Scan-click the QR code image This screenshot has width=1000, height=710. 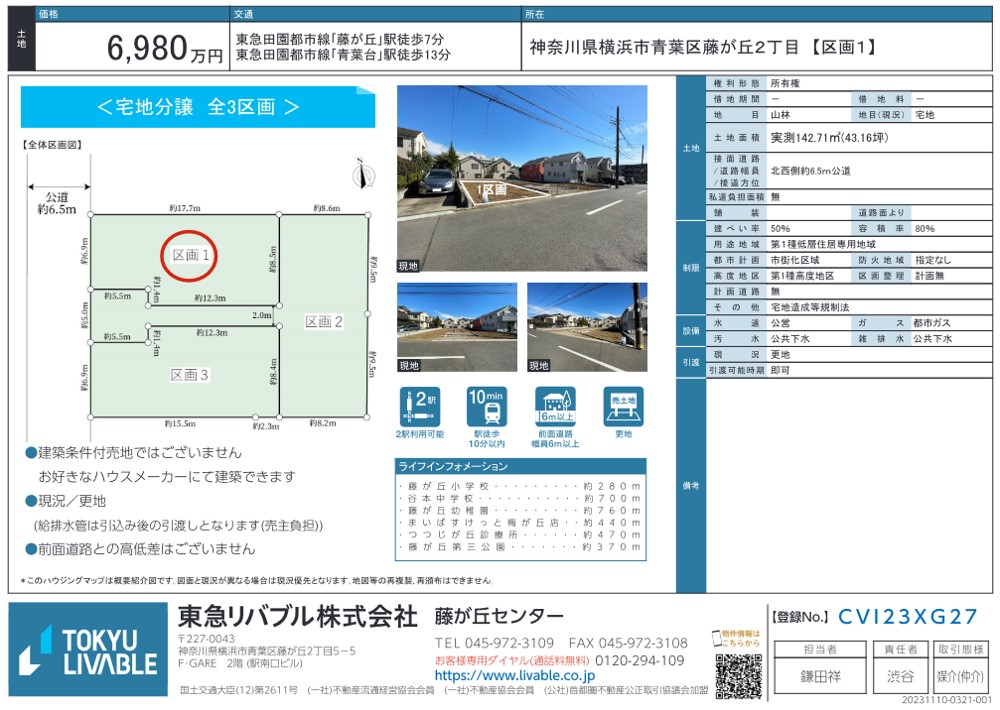(739, 676)
